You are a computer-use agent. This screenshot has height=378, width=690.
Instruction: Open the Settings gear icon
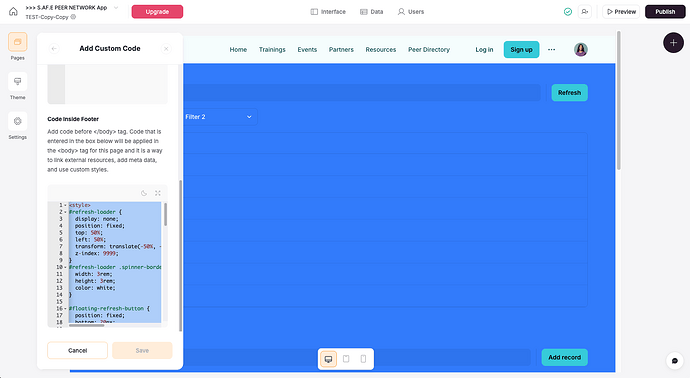coord(18,121)
